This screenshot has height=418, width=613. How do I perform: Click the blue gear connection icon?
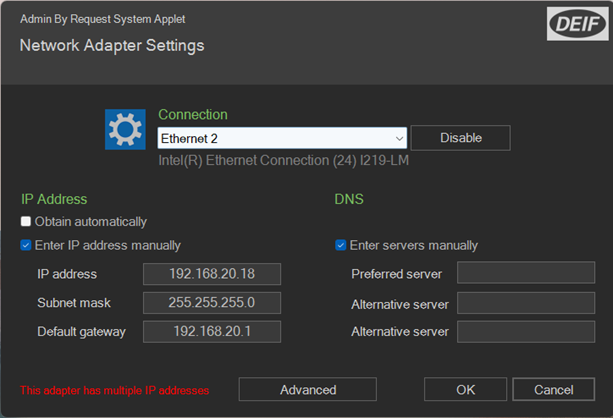[125, 130]
